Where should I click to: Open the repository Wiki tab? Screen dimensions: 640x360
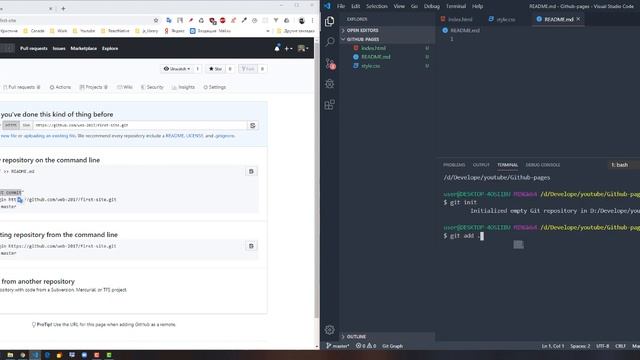124,87
